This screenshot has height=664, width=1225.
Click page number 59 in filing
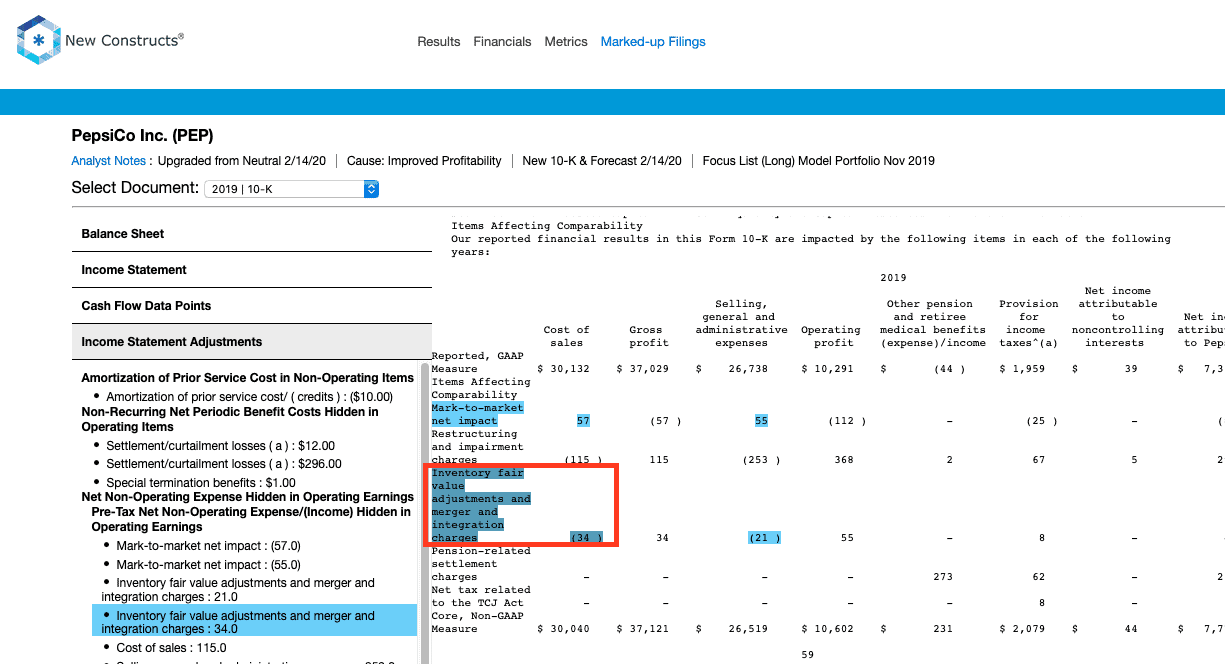click(809, 655)
